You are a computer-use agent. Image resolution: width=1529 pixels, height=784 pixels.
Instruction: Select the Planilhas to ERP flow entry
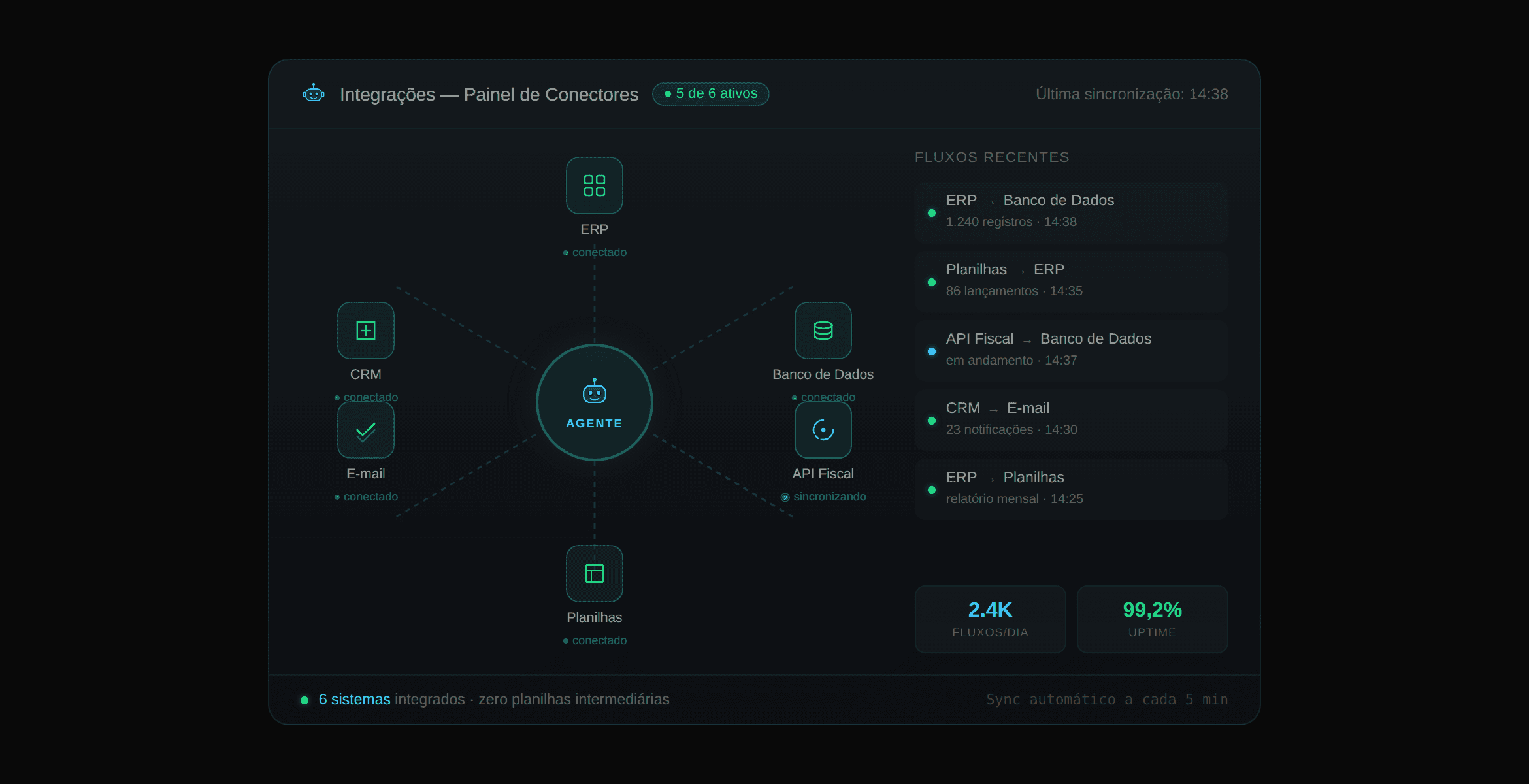[1071, 281]
